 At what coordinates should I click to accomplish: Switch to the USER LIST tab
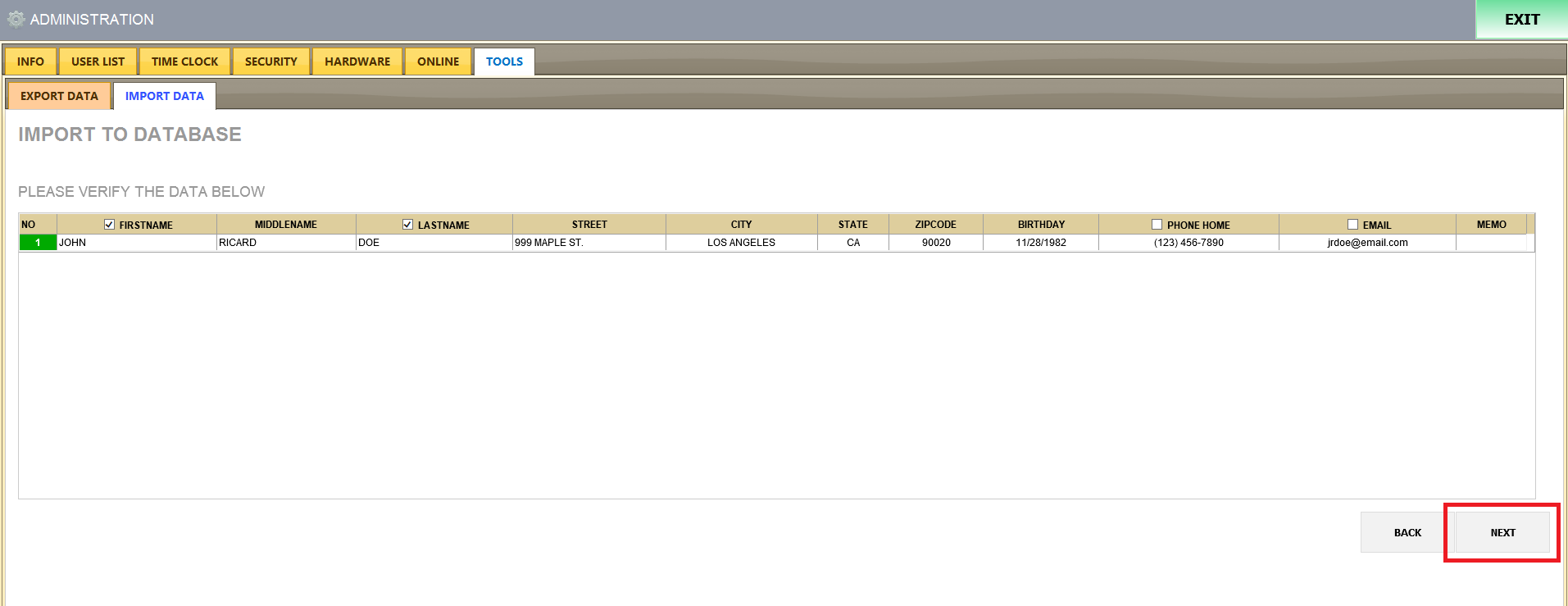tap(98, 62)
